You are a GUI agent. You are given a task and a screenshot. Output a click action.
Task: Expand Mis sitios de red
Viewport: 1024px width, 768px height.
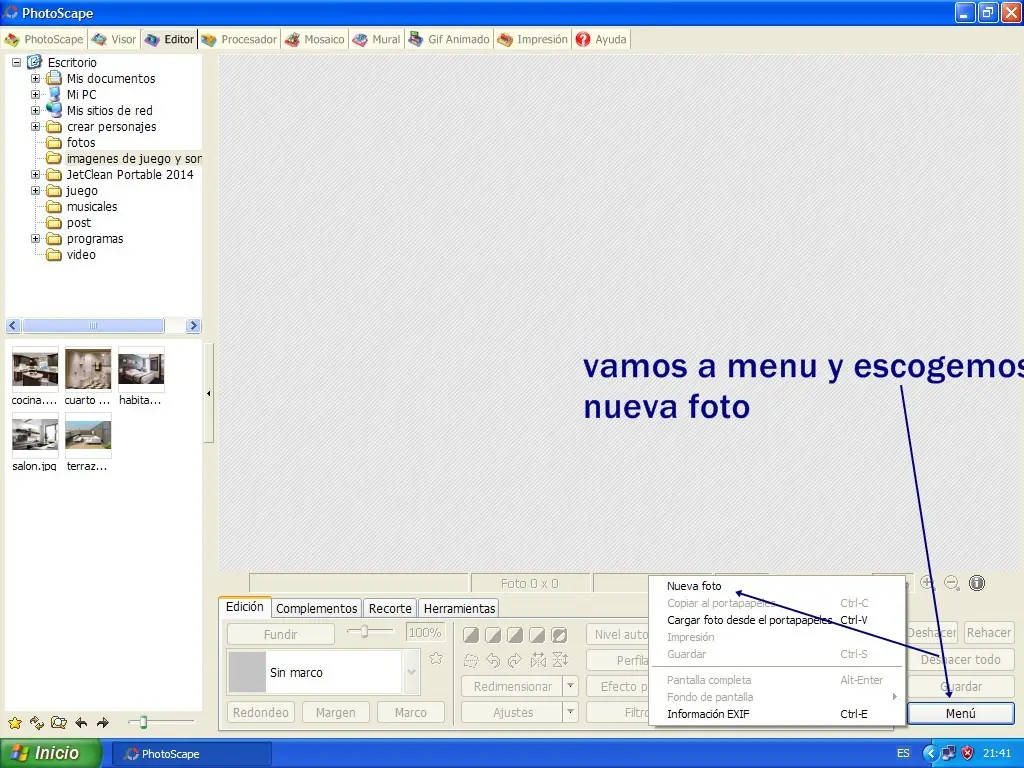(35, 110)
